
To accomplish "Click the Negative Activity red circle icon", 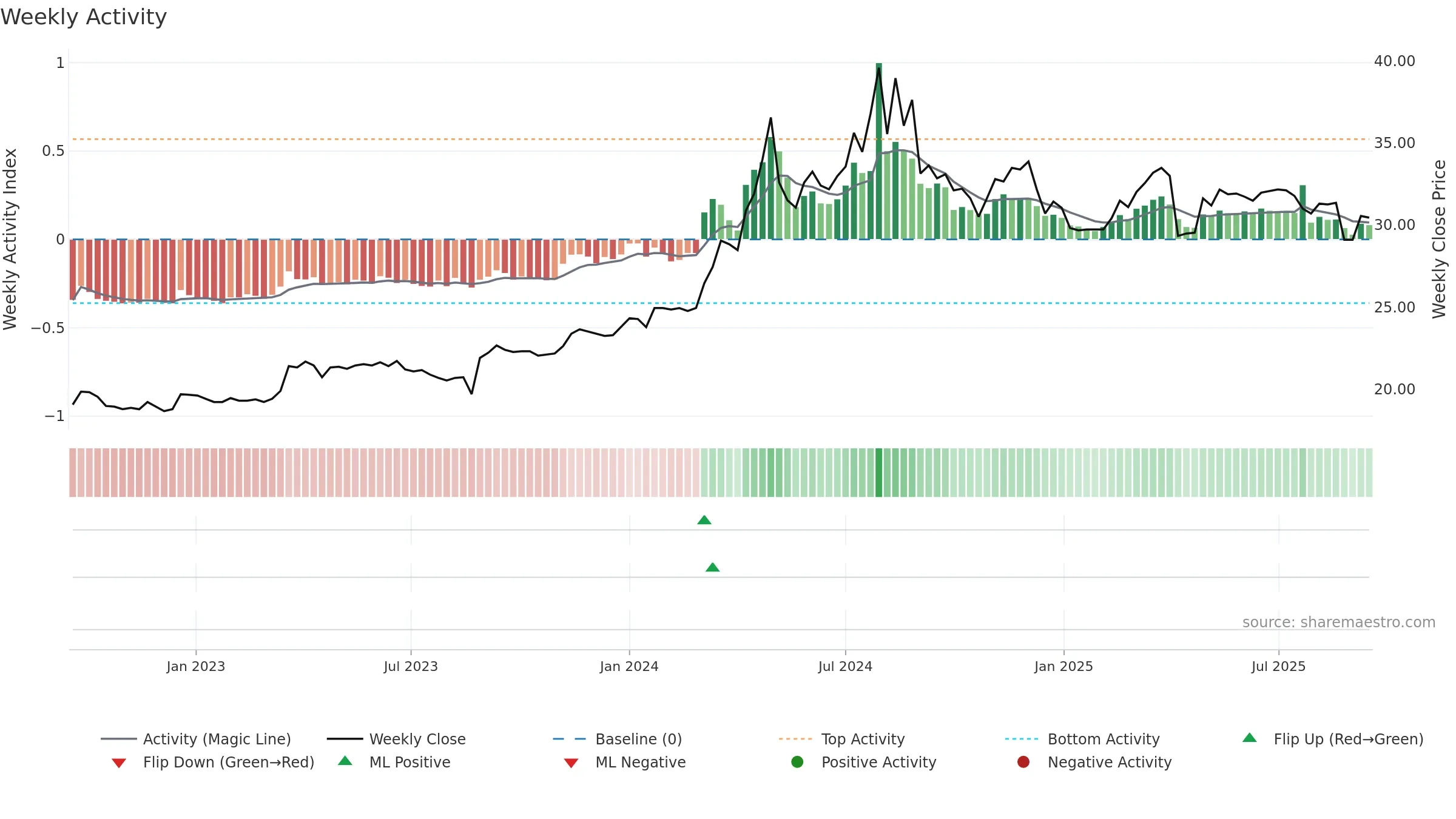I will 1023,762.
